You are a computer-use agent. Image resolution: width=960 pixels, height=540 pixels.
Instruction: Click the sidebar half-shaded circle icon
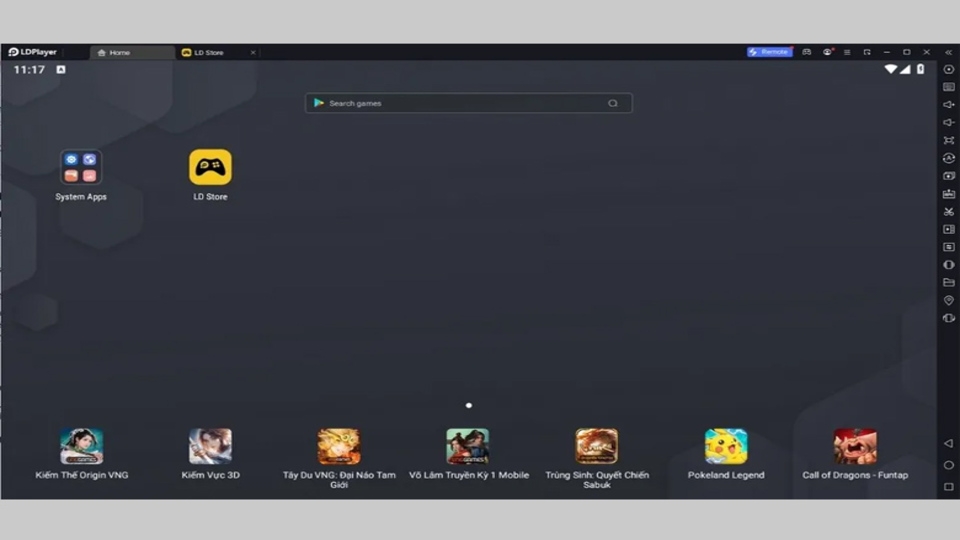[x=948, y=264]
